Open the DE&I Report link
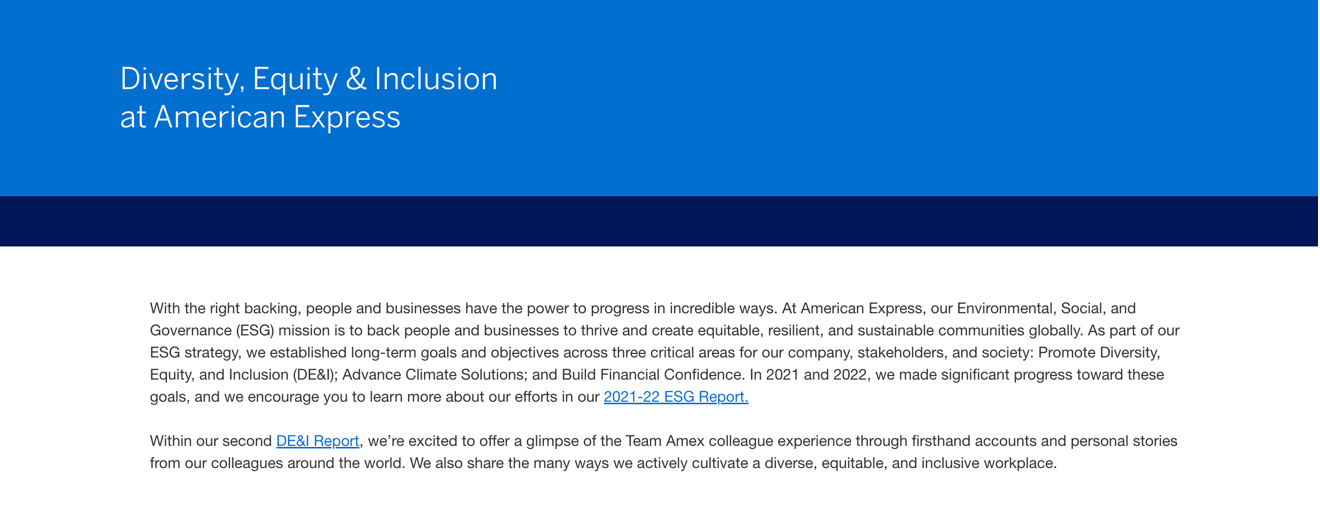Screen dimensions: 1320x516 pyautogui.click(x=317, y=441)
